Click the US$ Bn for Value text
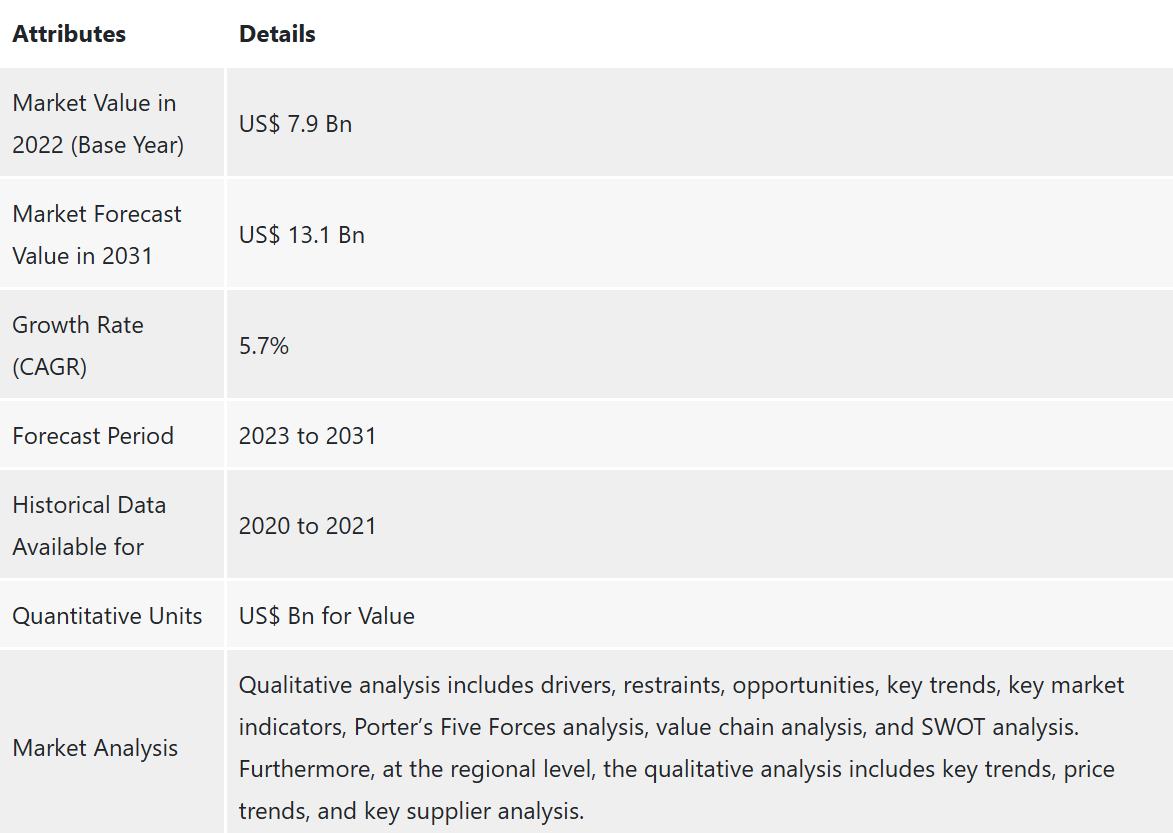1173x833 pixels. pos(326,615)
